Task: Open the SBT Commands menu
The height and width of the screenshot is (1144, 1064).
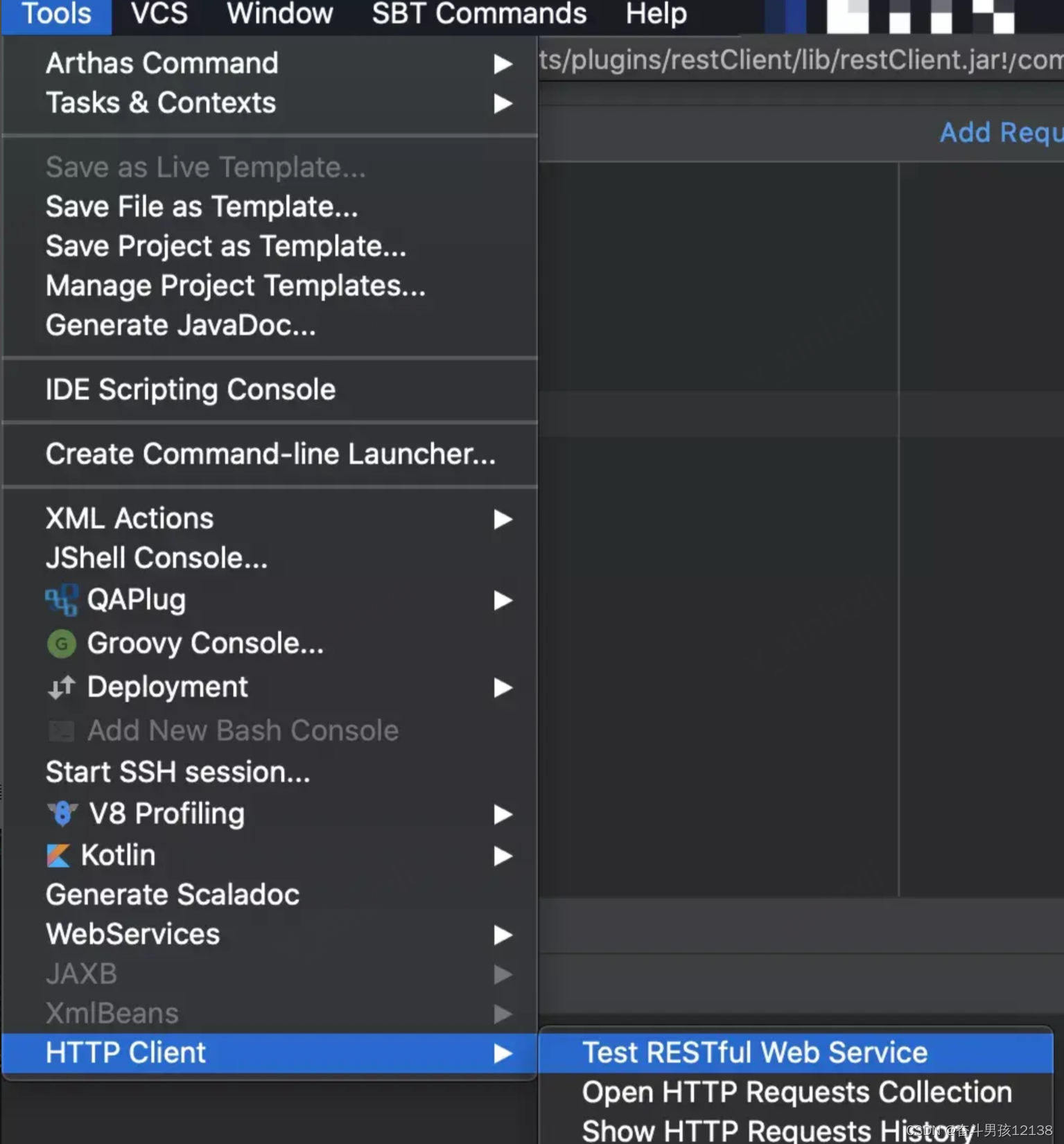Action: pos(479,14)
